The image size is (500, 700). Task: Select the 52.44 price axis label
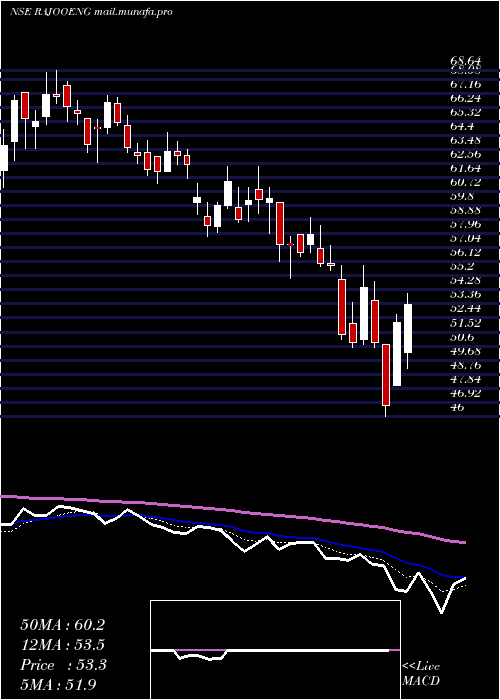466,309
